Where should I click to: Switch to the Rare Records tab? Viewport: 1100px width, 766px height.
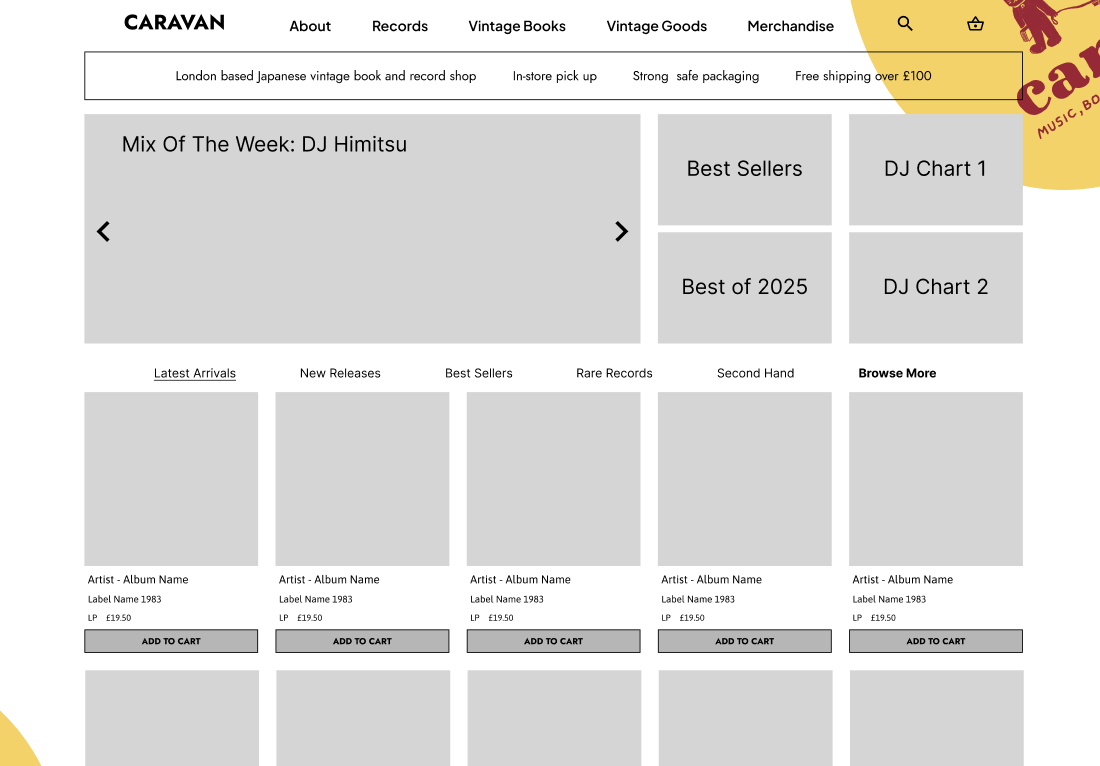point(615,373)
